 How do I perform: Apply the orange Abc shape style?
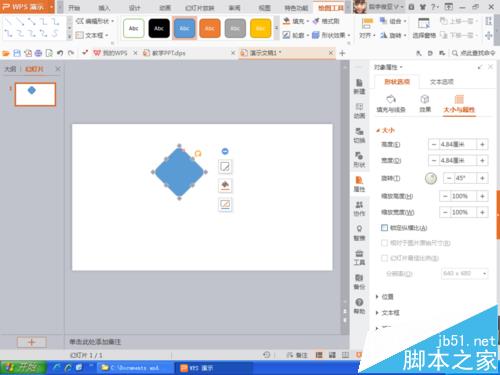pos(210,28)
